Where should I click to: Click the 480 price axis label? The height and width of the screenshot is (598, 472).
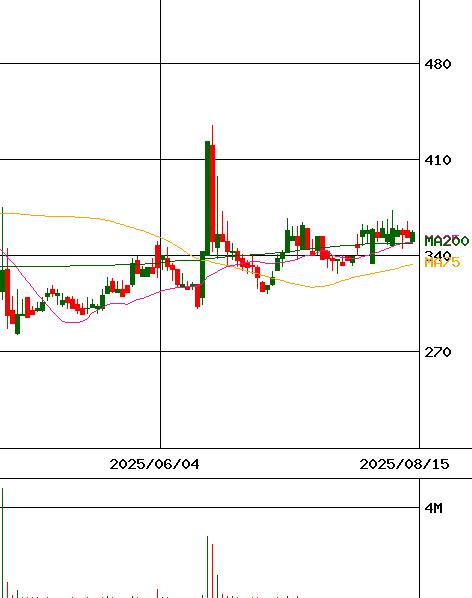(x=438, y=64)
